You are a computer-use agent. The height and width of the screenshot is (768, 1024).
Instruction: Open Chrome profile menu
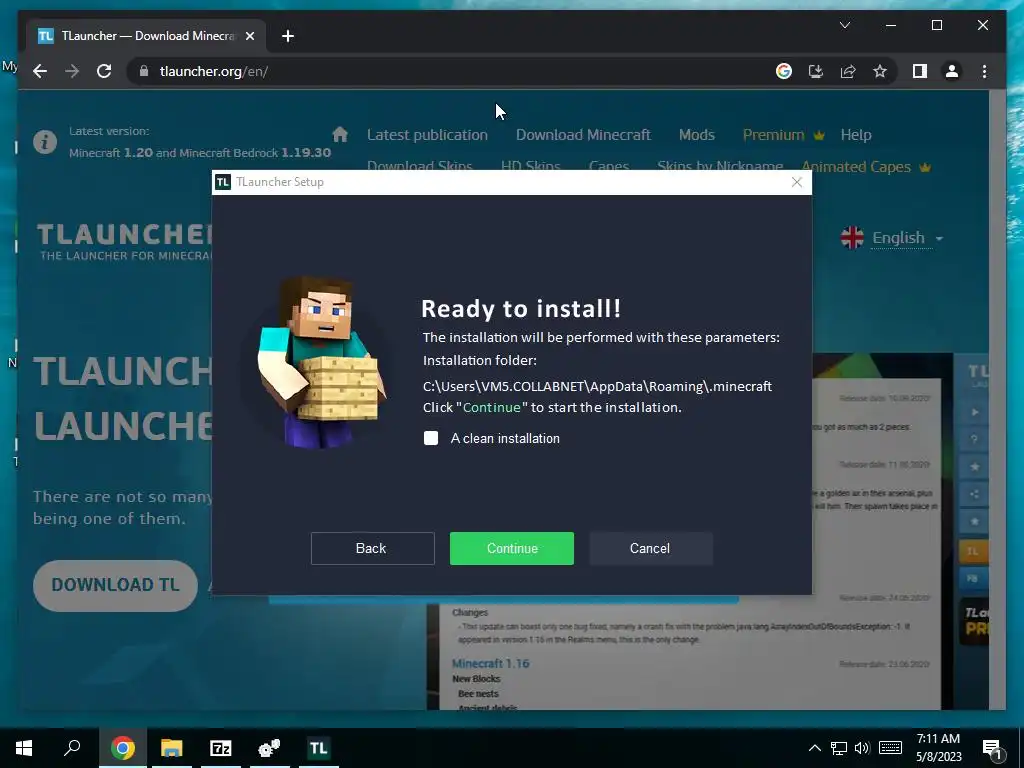[952, 71]
